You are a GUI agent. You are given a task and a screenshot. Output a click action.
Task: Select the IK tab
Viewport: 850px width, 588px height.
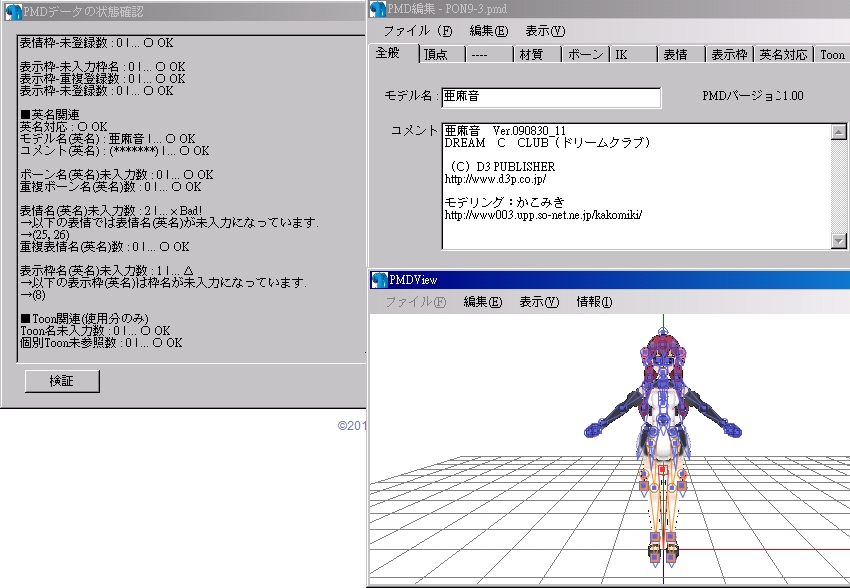point(633,54)
